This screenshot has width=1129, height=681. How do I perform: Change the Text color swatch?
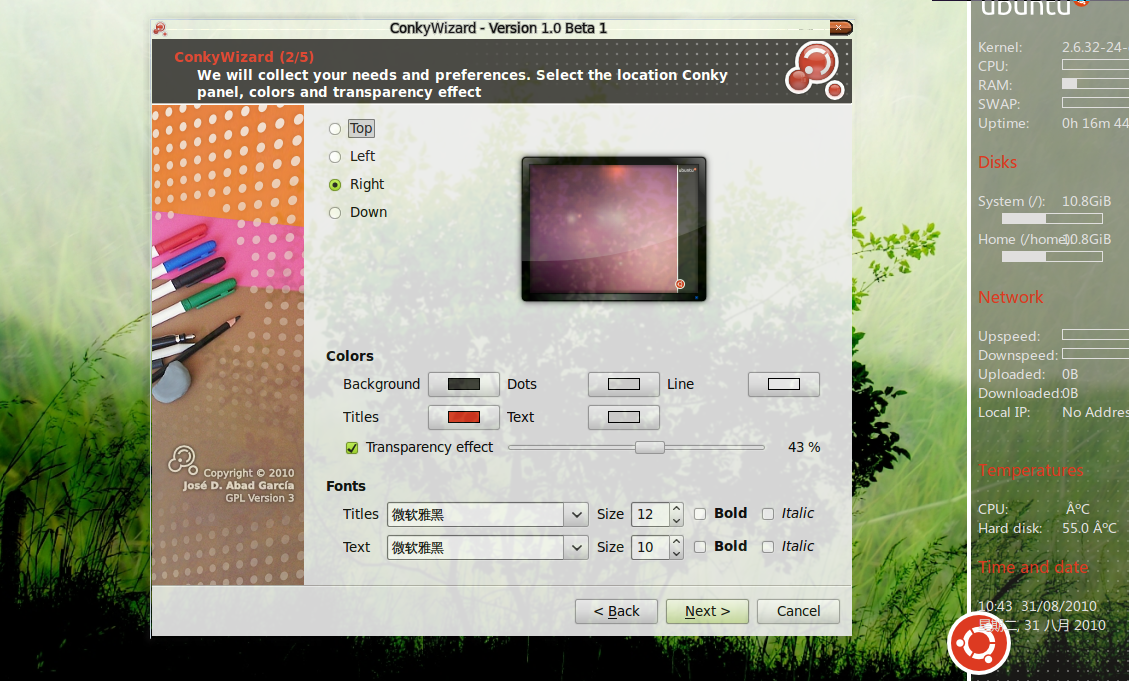[x=624, y=418]
